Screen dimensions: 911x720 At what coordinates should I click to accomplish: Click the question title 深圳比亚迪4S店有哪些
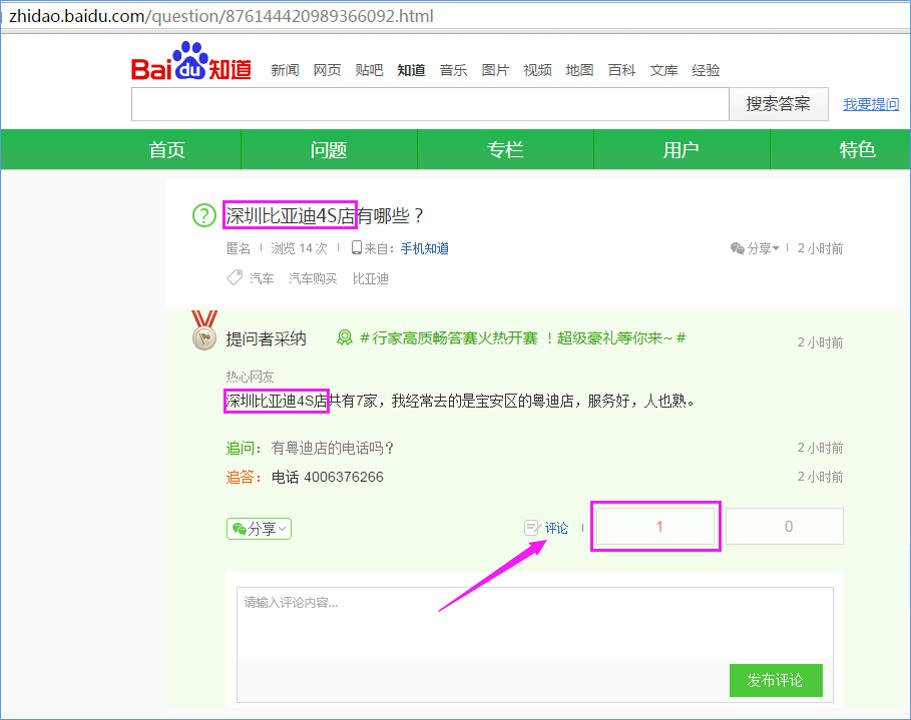click(324, 216)
